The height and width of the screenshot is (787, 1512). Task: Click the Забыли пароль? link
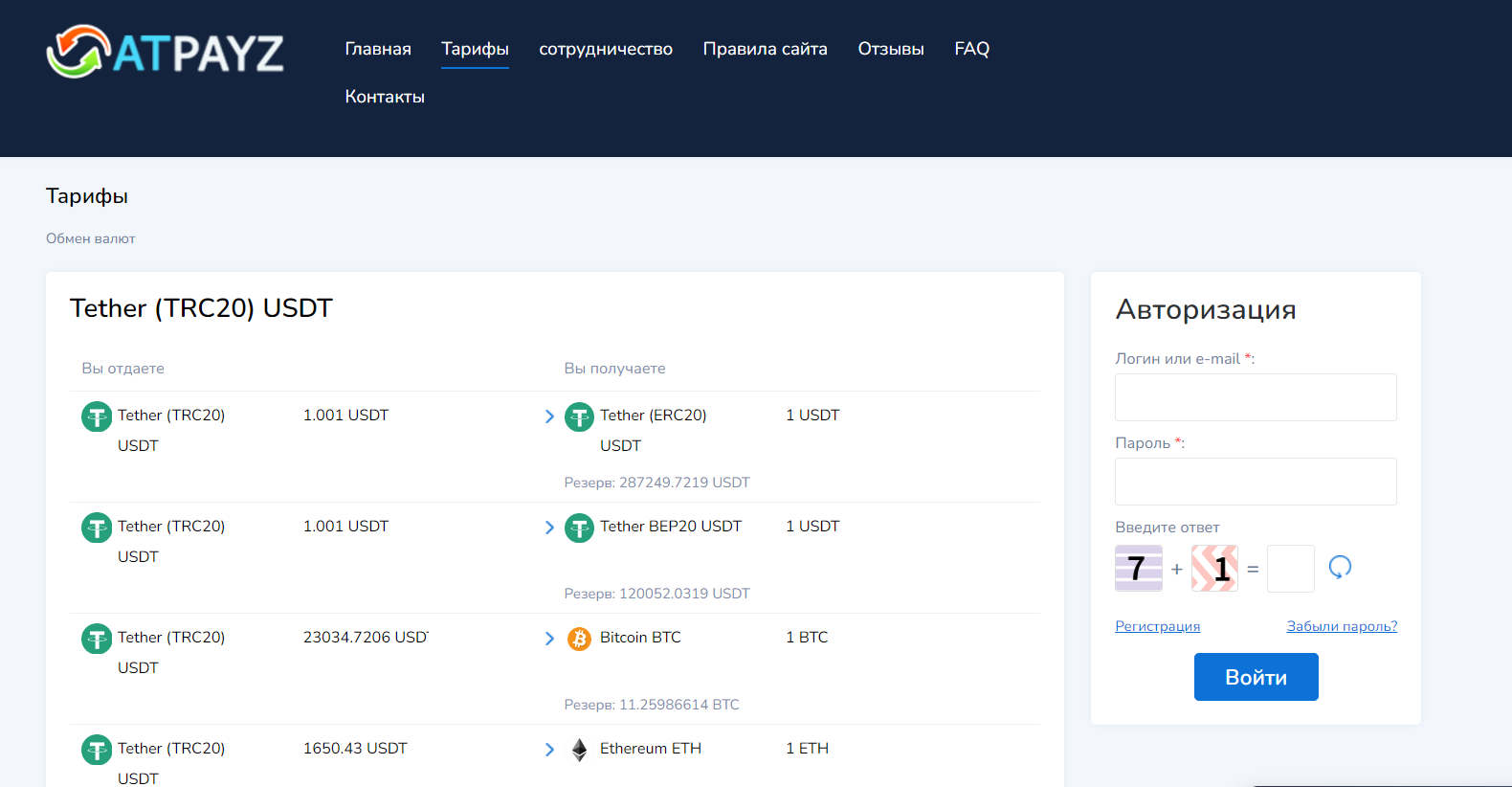pyautogui.click(x=1342, y=626)
